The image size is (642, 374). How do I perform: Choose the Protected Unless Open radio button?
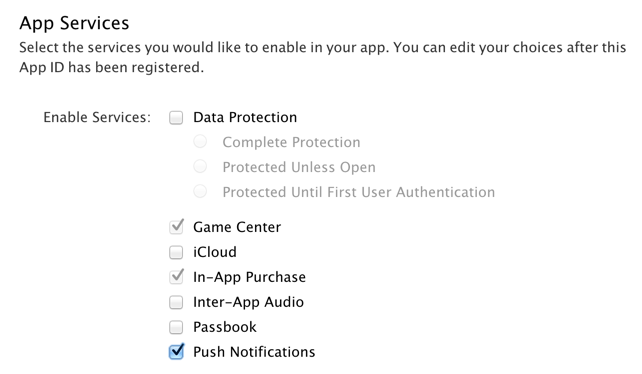click(x=200, y=167)
